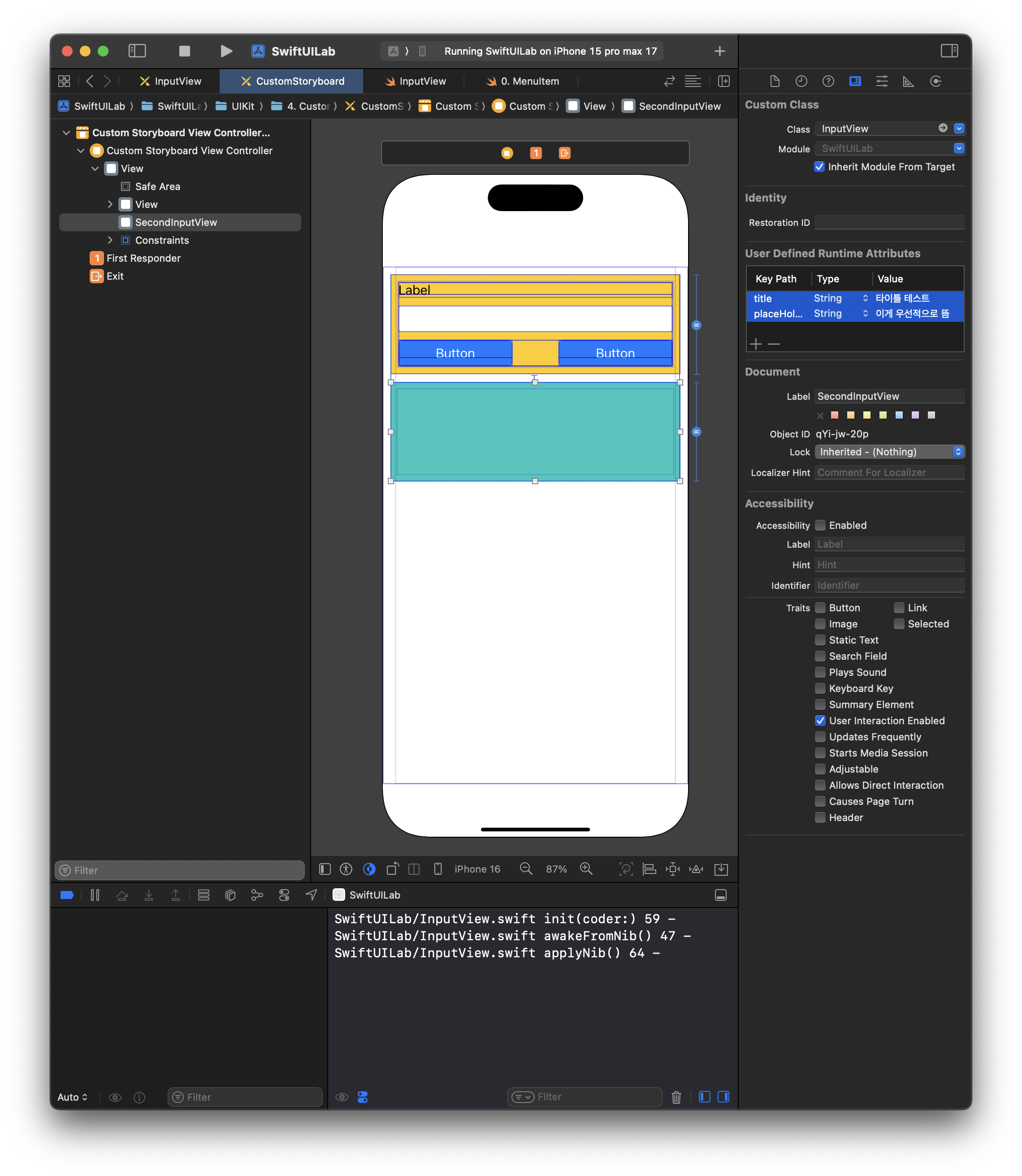Viewport: 1022px width, 1176px height.
Task: Open the Lock dropdown menu
Action: point(889,452)
